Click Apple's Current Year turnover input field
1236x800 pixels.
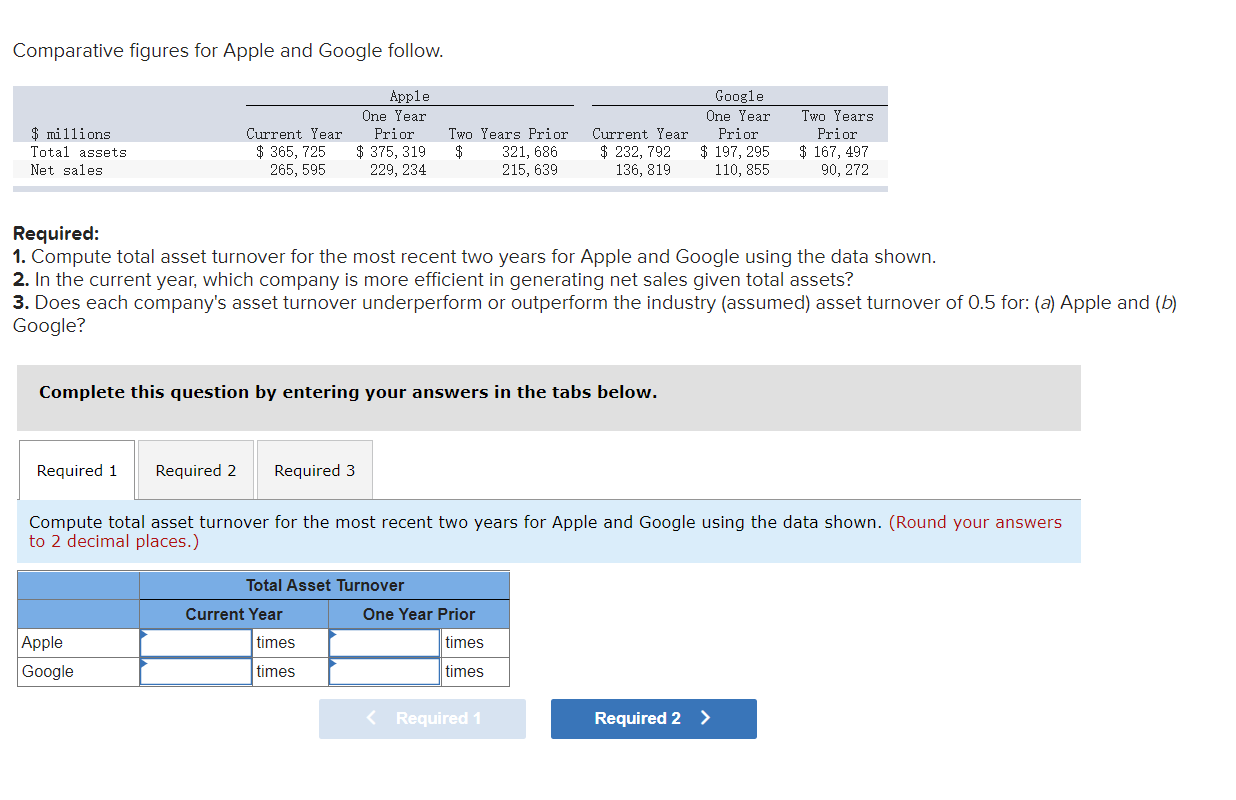pyautogui.click(x=195, y=642)
